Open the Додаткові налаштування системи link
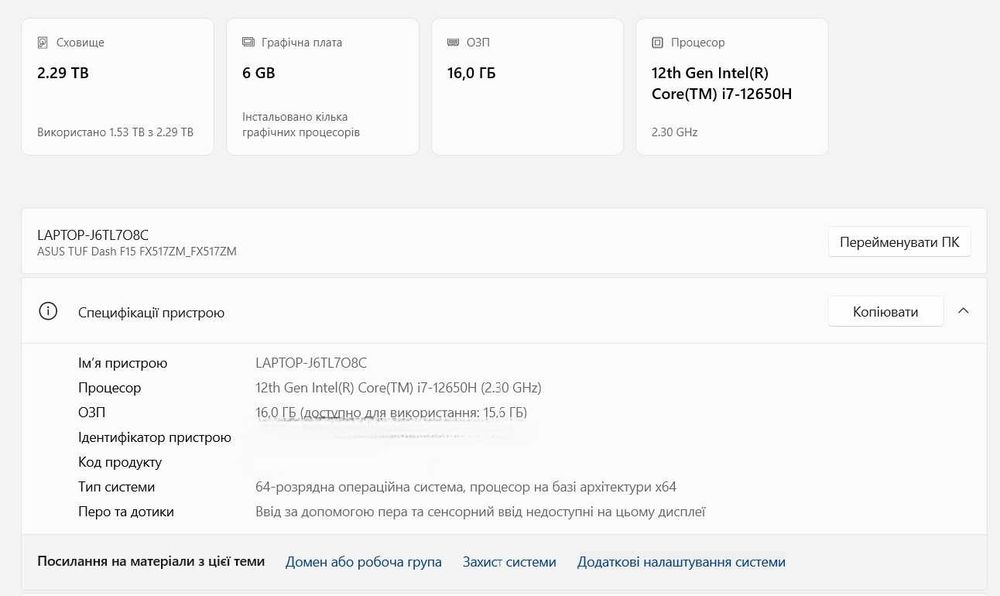This screenshot has width=1000, height=596. click(681, 562)
